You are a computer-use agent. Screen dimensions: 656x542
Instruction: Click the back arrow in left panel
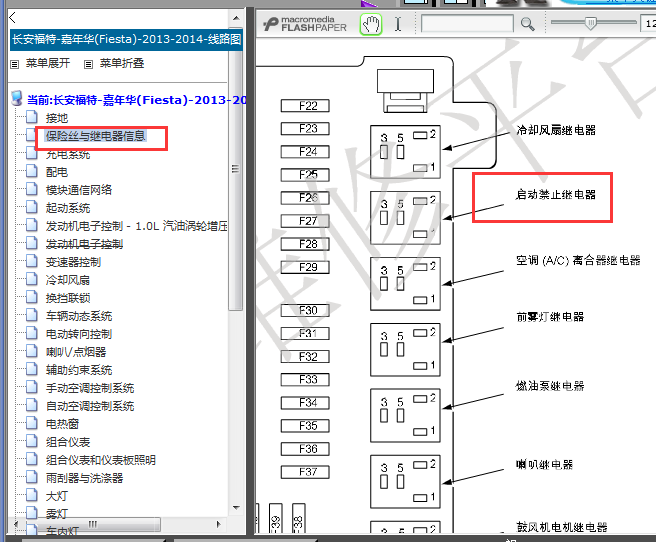click(x=13, y=18)
